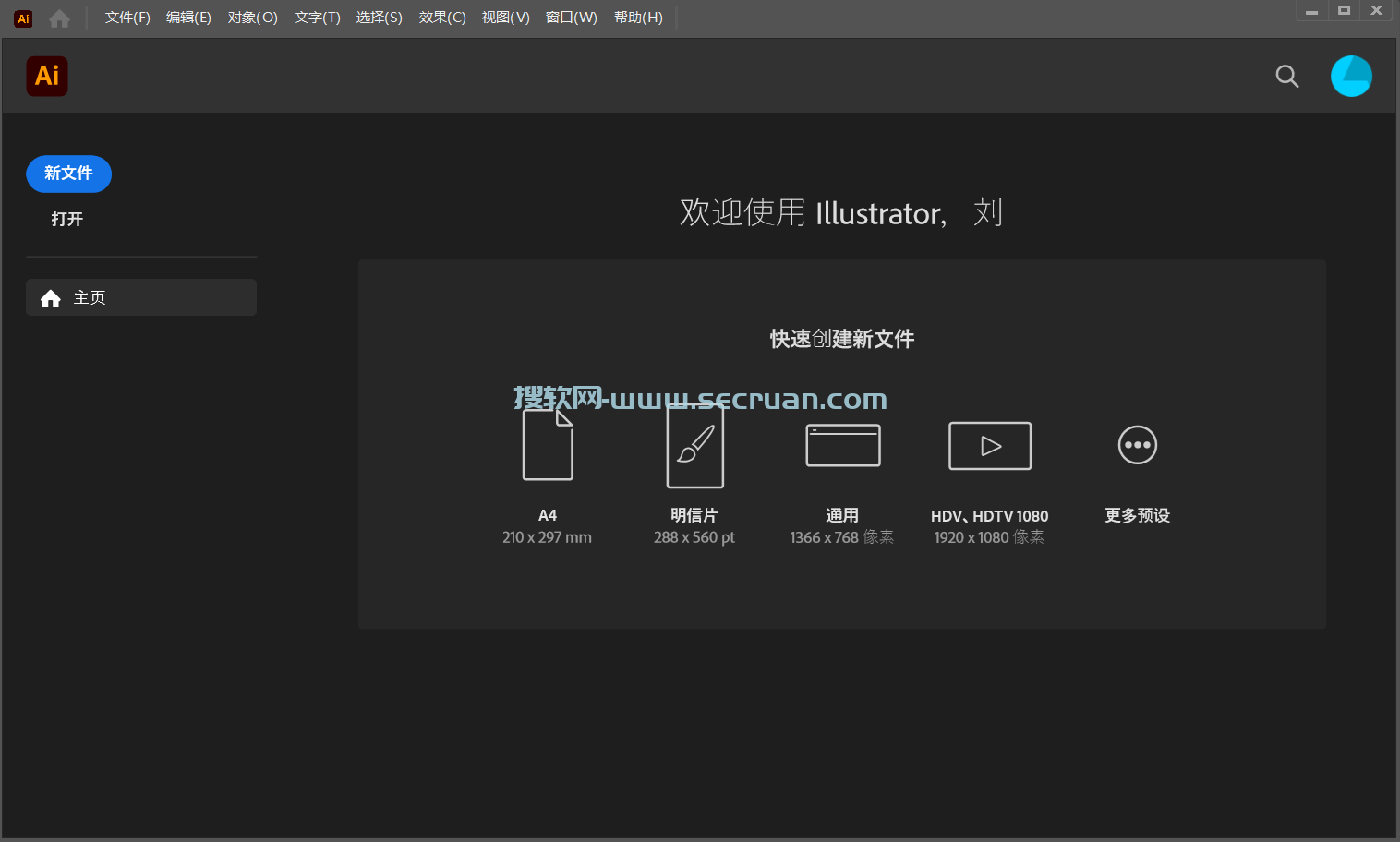This screenshot has width=1400, height=842.
Task: Open the 编辑(E) menu
Action: tap(188, 18)
